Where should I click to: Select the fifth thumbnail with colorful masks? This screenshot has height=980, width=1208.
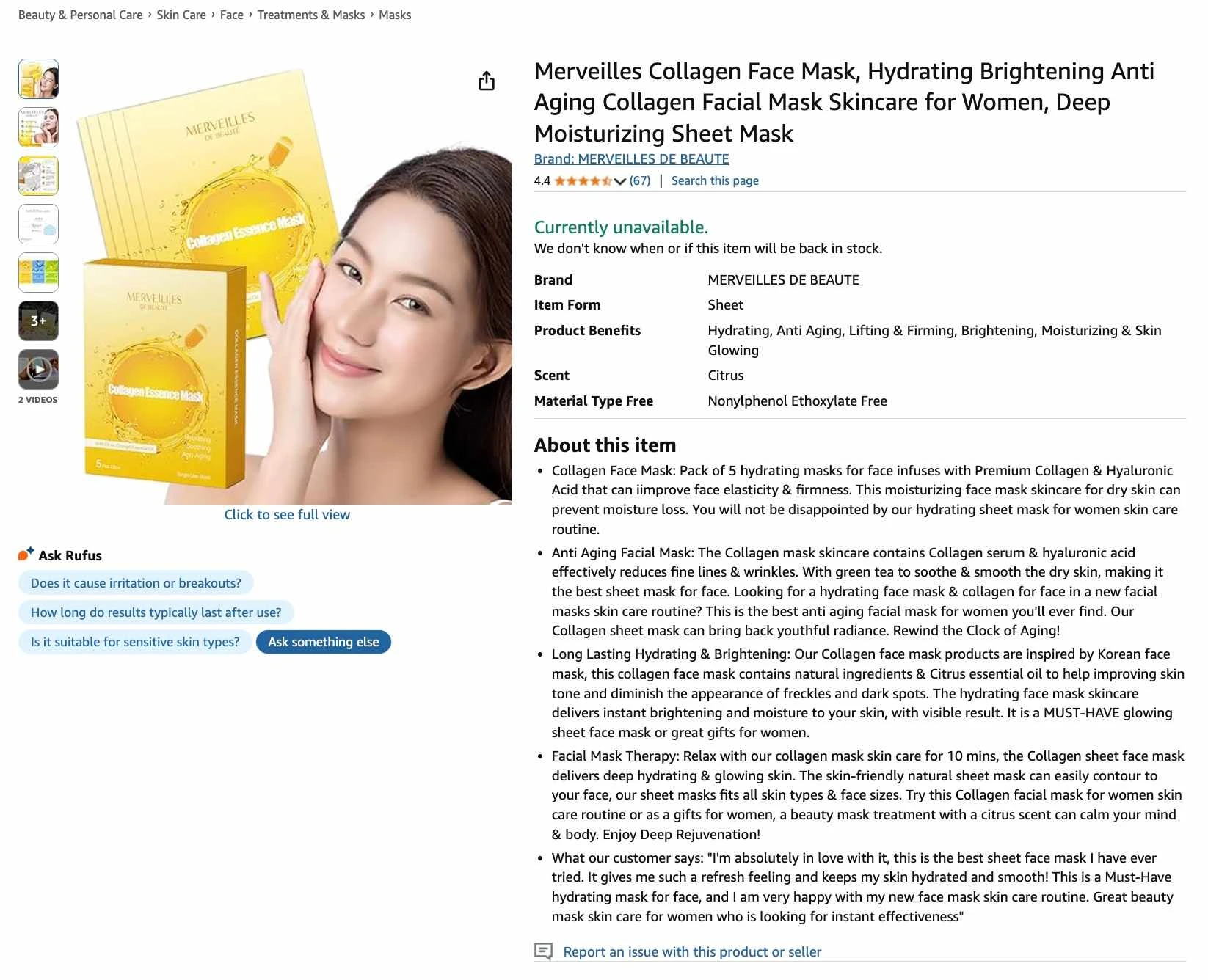click(38, 272)
